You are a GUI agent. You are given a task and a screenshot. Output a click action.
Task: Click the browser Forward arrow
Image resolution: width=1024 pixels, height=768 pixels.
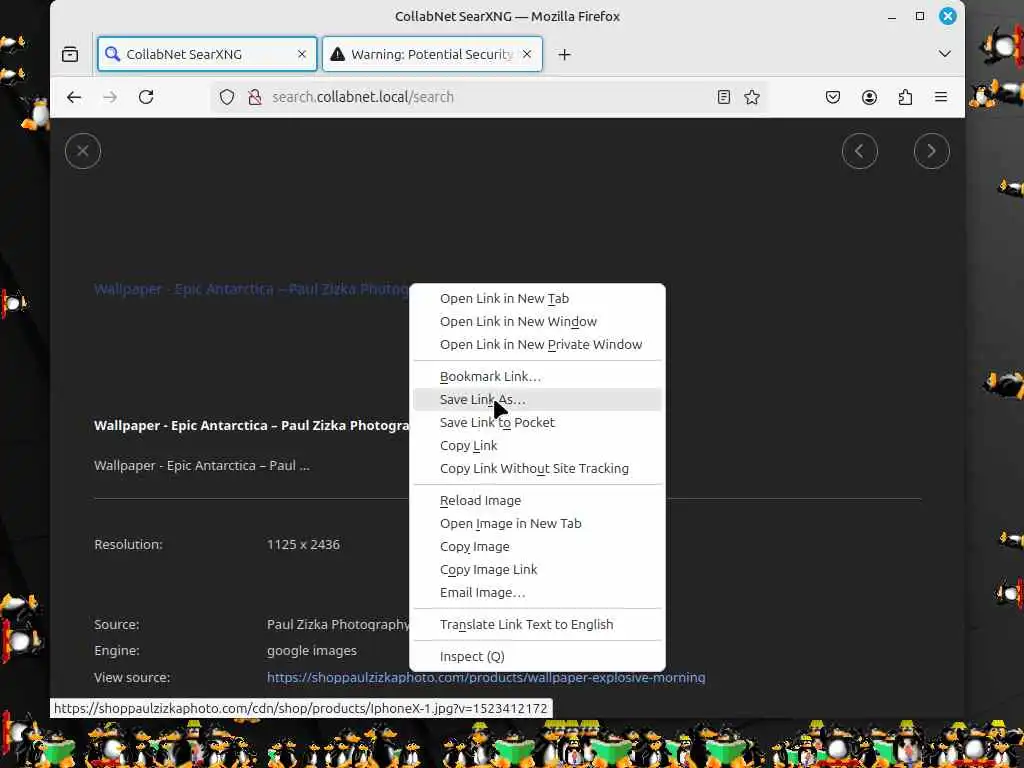[x=110, y=97]
